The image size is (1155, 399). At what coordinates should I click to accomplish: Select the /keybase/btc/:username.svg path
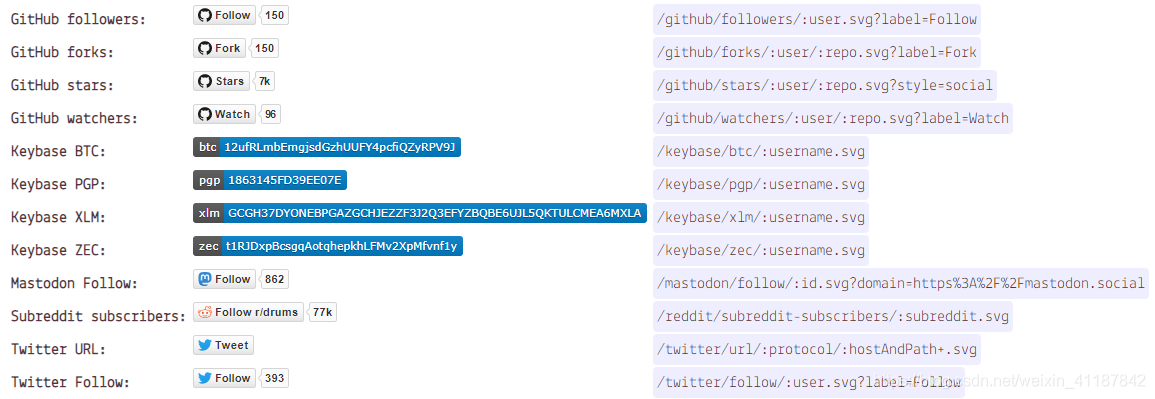click(x=761, y=152)
